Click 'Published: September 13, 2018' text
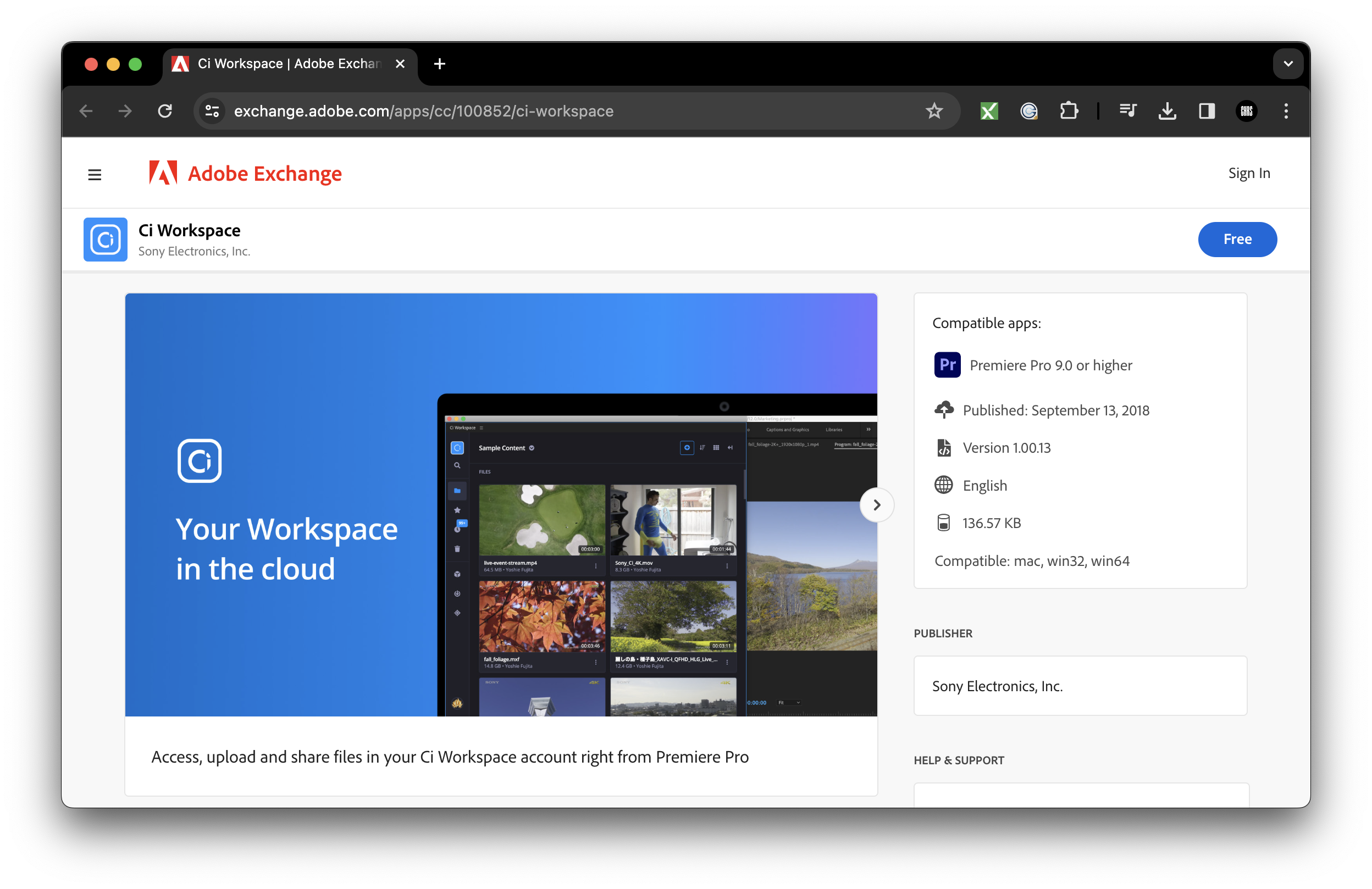The width and height of the screenshot is (1372, 889). coord(1055,410)
